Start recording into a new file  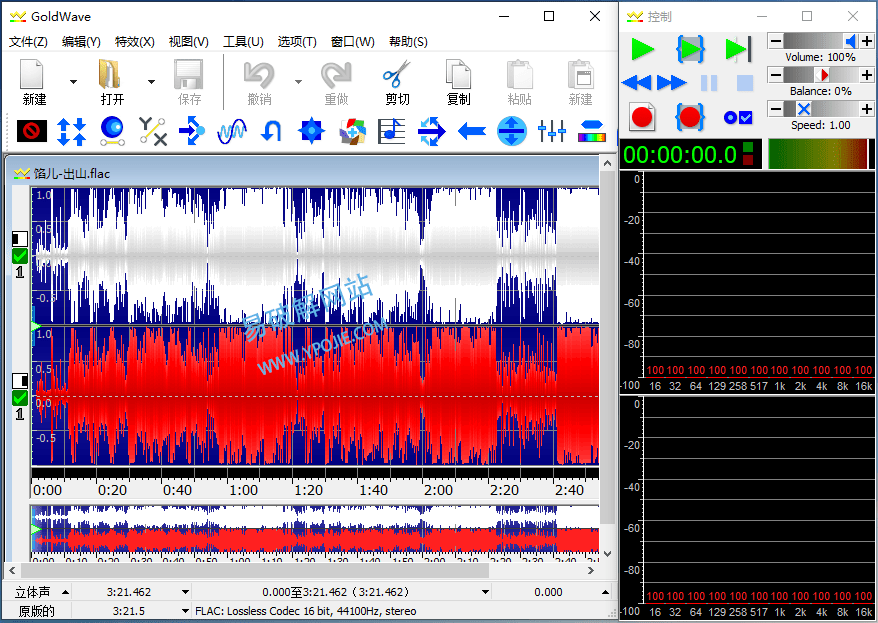pos(642,116)
